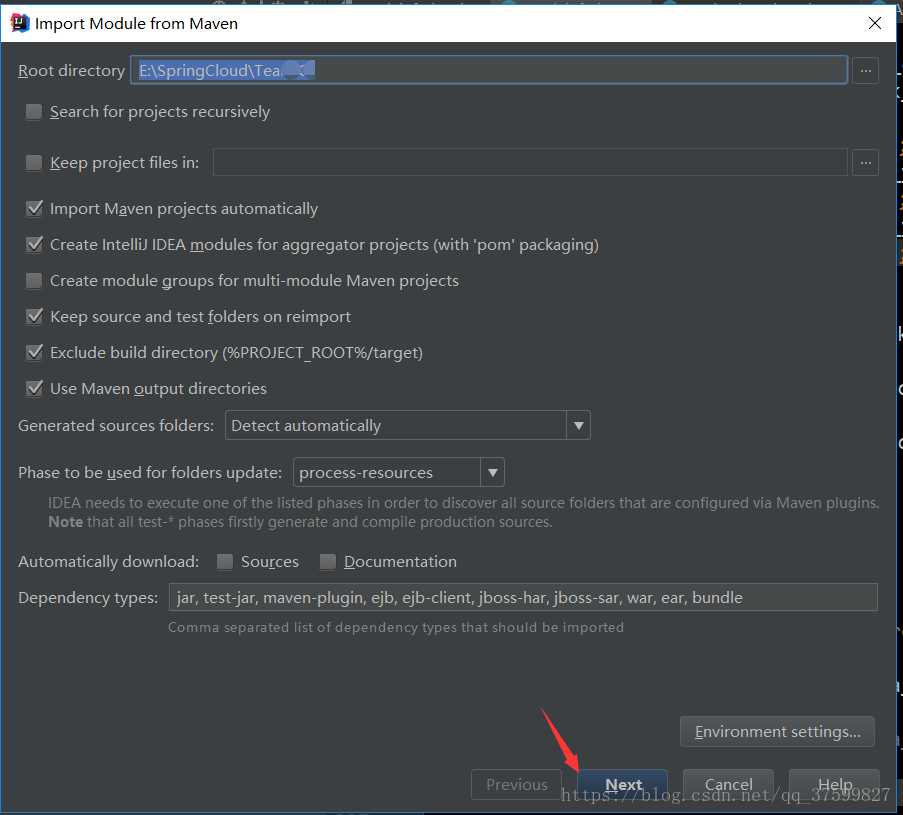Viewport: 903px width, 815px height.
Task: Click the IntelliJ IDEA icon in title bar
Action: click(20, 23)
